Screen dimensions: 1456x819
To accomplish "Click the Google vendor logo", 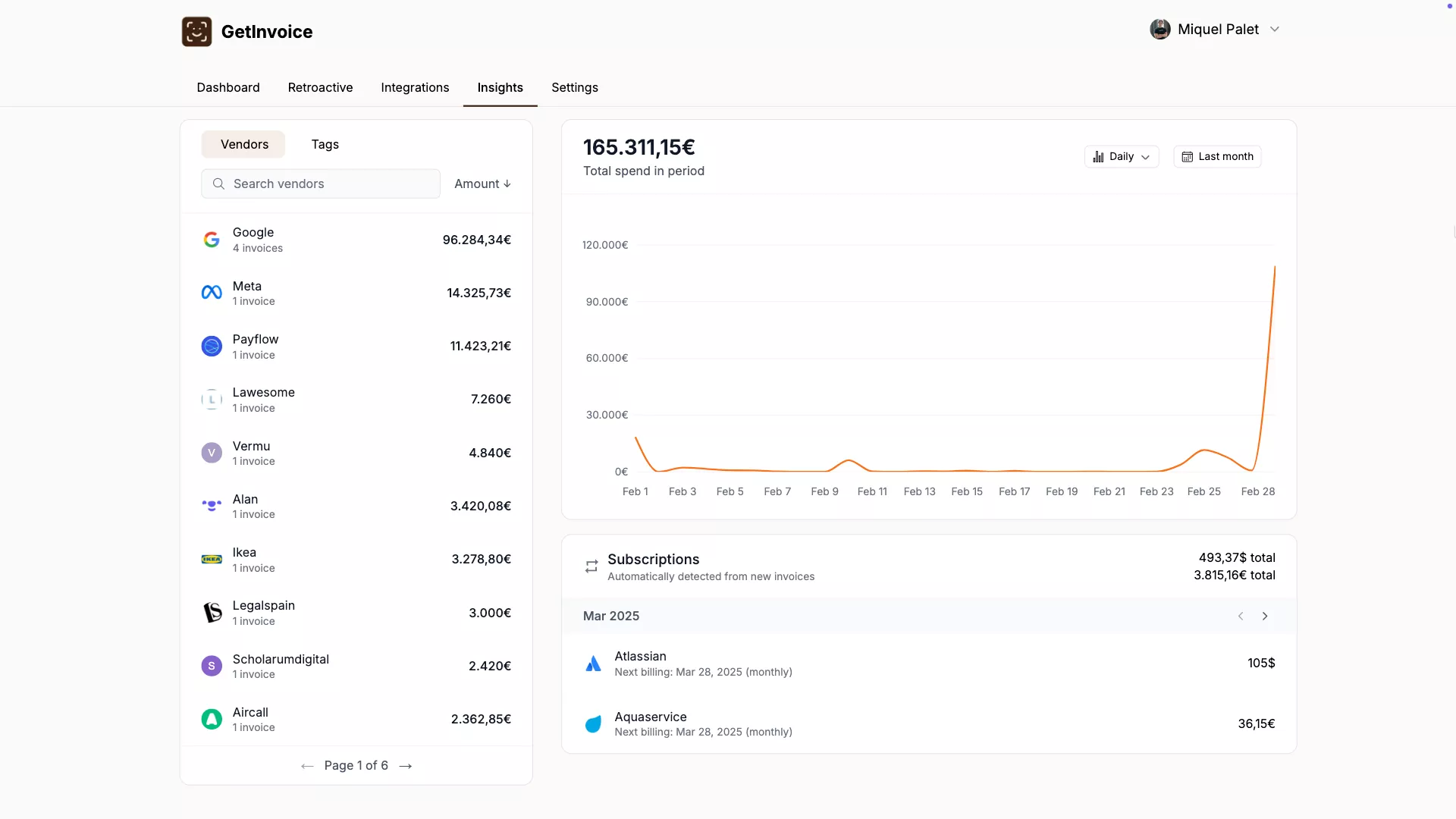I will pos(212,240).
